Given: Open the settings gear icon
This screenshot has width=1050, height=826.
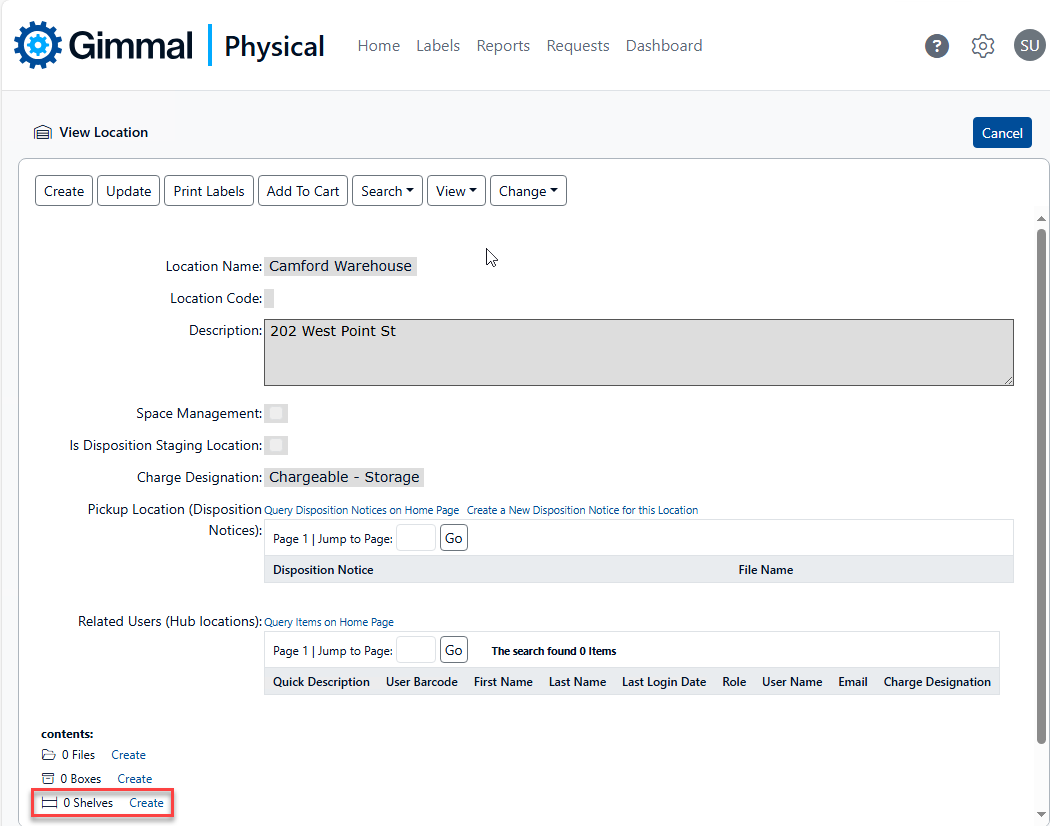Looking at the screenshot, I should pos(983,46).
